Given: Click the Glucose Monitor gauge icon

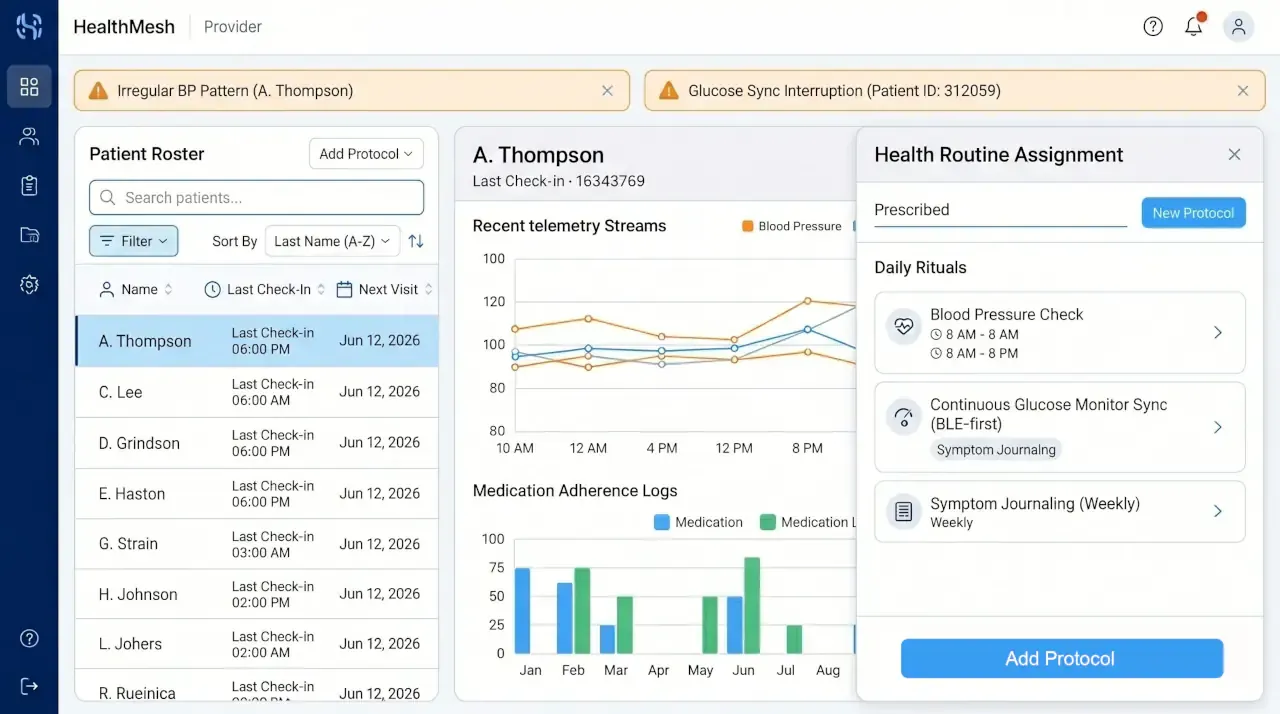Looking at the screenshot, I should click(x=904, y=417).
